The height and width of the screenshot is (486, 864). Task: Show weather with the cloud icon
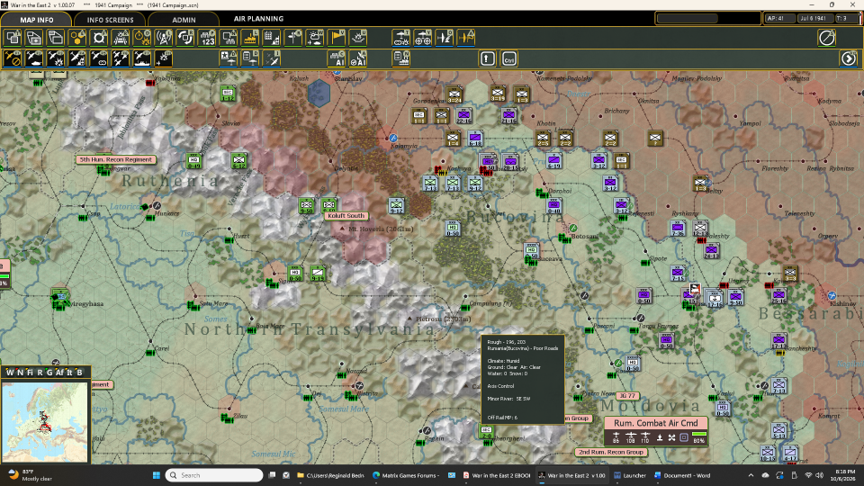[x=315, y=38]
